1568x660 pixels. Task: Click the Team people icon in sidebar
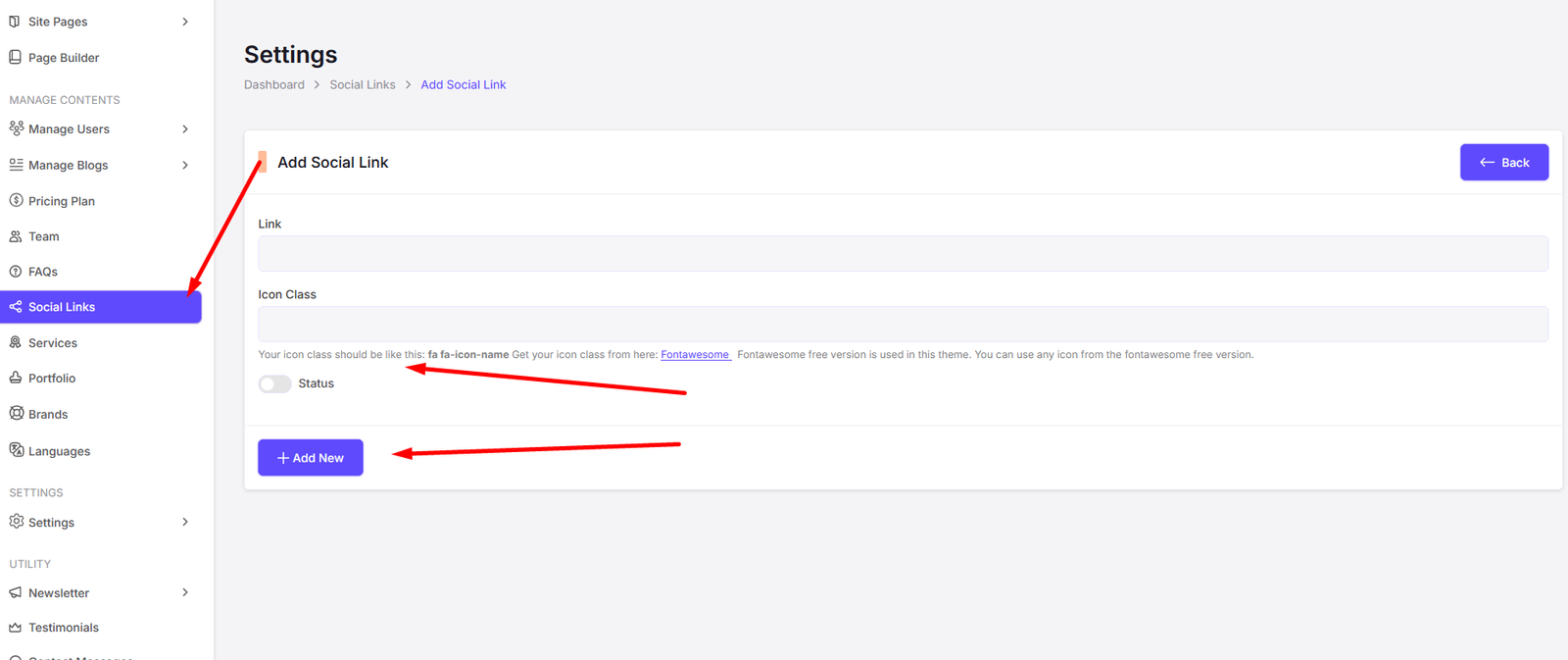16,236
